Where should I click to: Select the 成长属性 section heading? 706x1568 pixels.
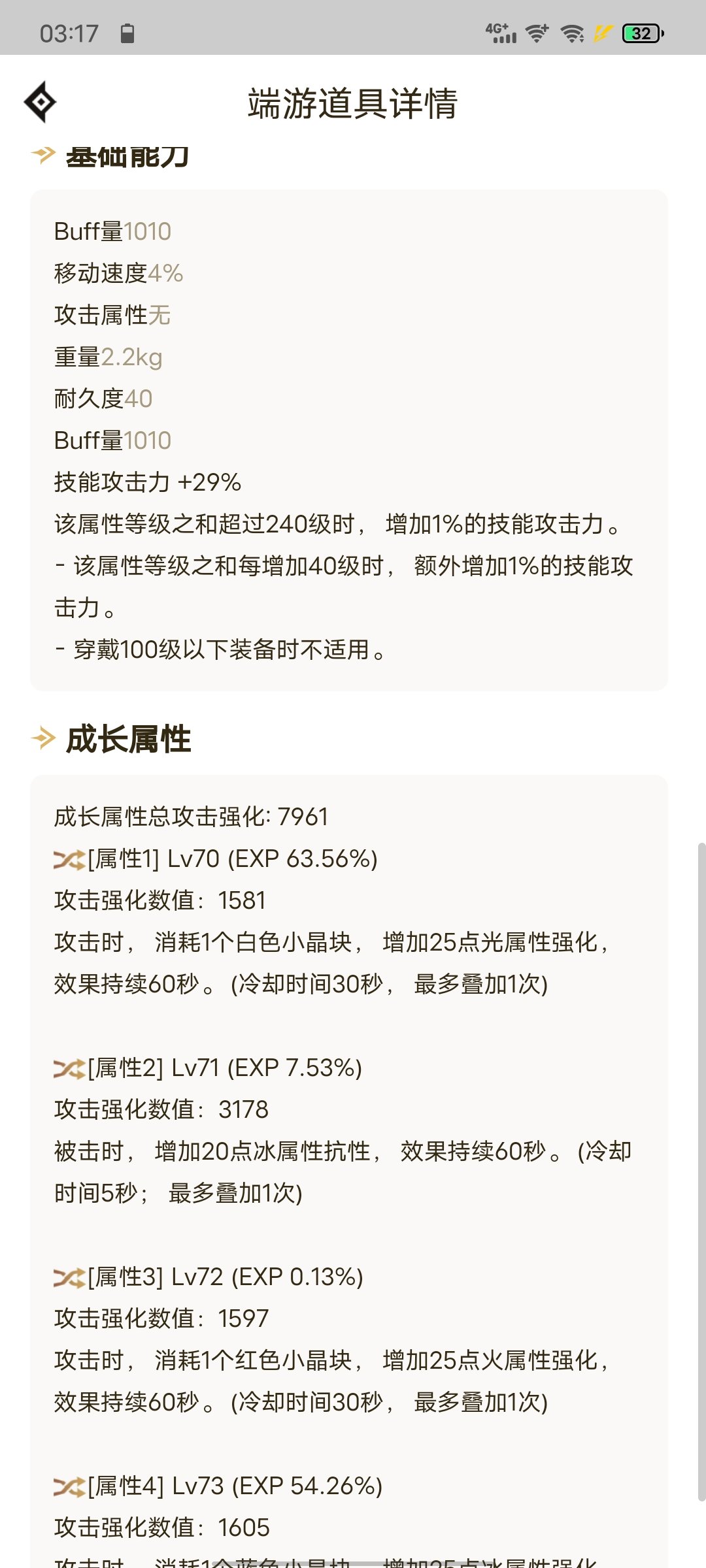click(x=129, y=740)
